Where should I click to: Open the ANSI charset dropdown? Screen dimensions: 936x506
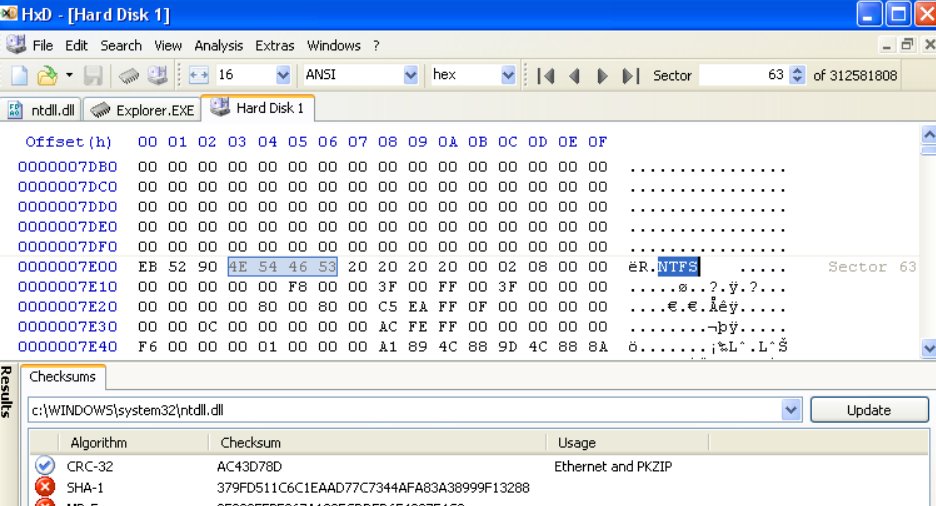(410, 76)
